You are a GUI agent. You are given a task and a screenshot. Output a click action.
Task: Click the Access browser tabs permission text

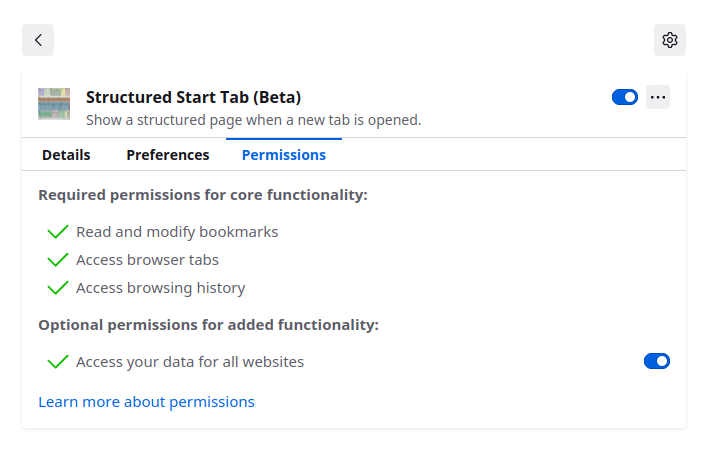(x=147, y=260)
